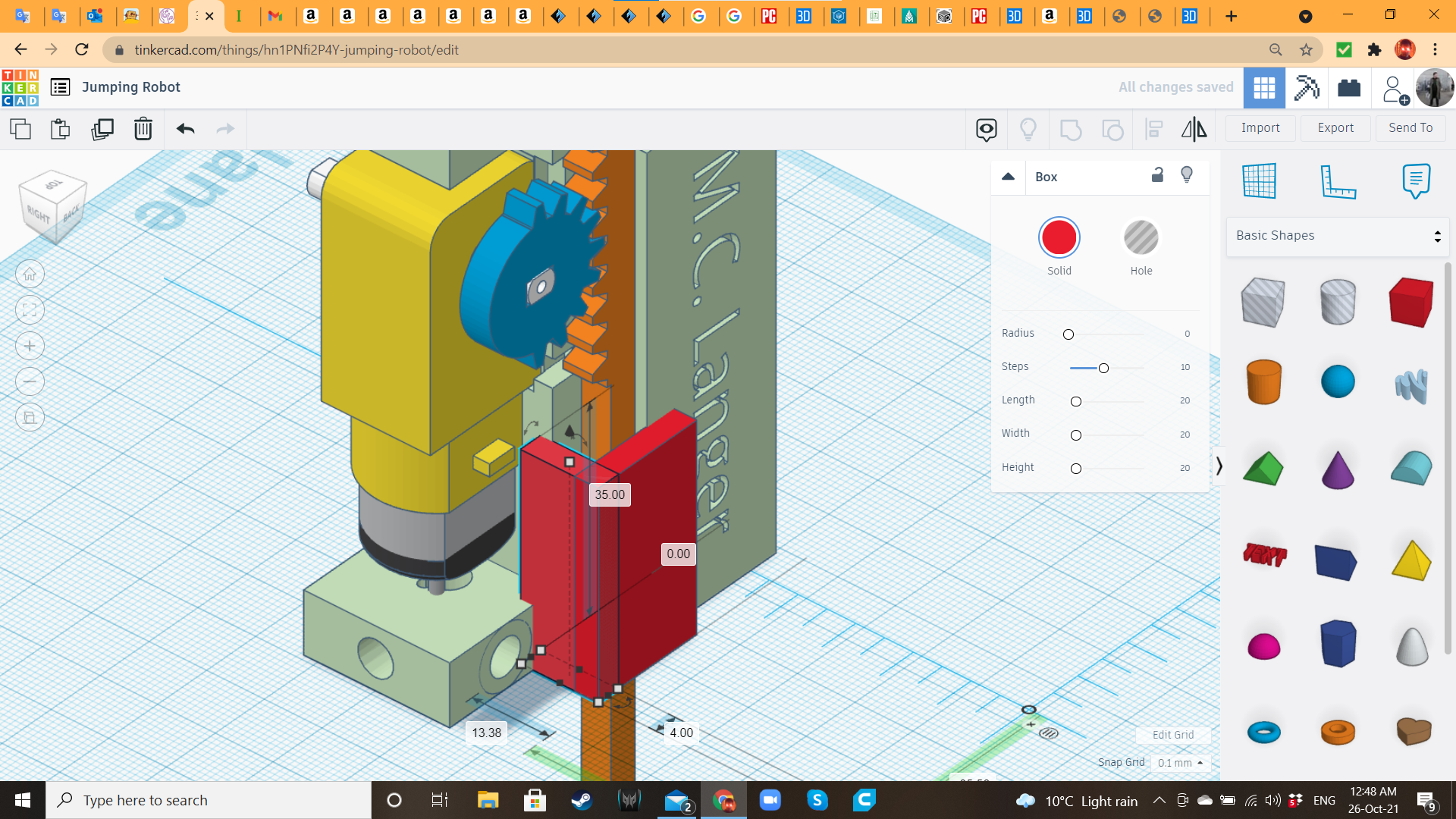This screenshot has width=1456, height=819.
Task: Set shape to Hole
Action: point(1141,238)
